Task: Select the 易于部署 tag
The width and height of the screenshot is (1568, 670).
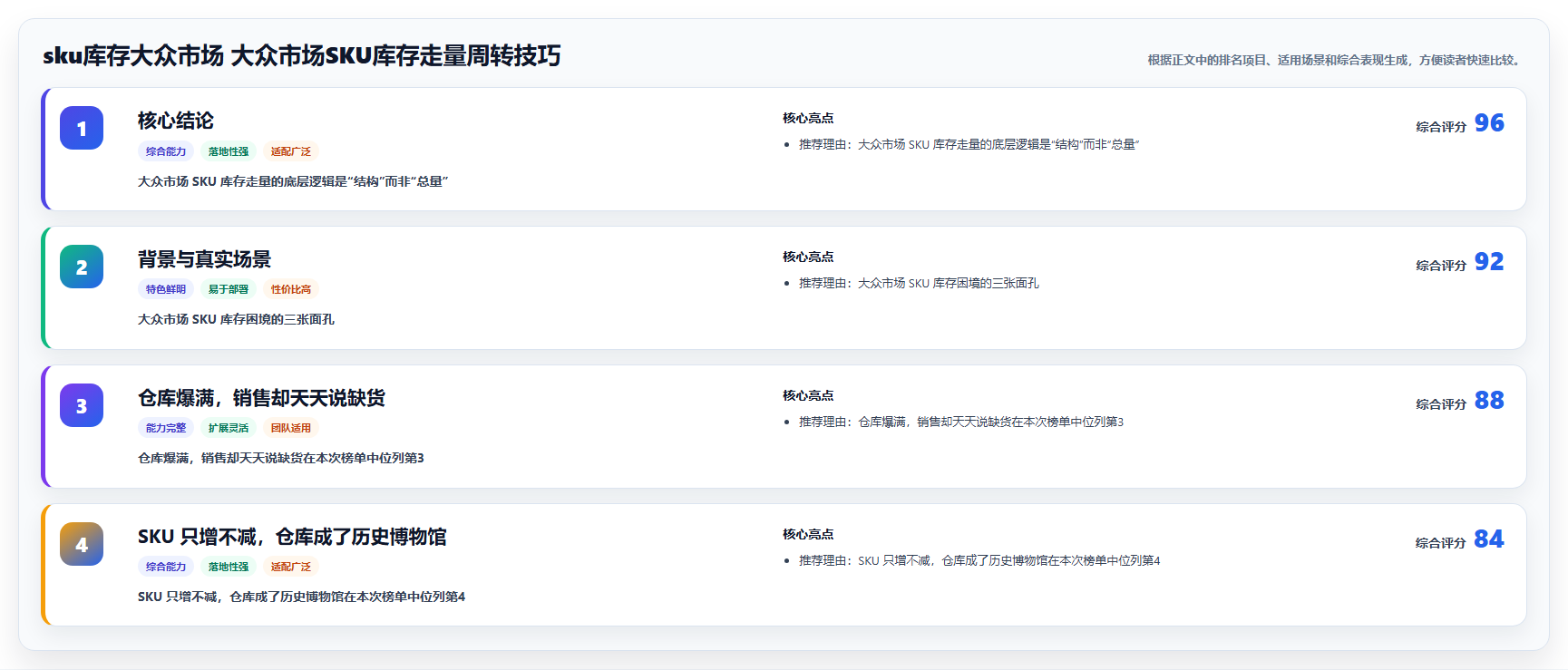Action: coord(229,289)
